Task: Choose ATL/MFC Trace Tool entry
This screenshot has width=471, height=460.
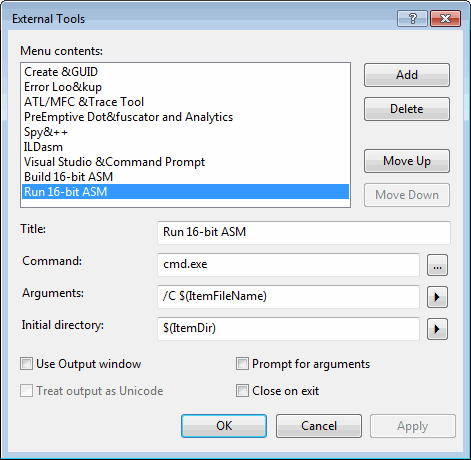Action: point(185,102)
